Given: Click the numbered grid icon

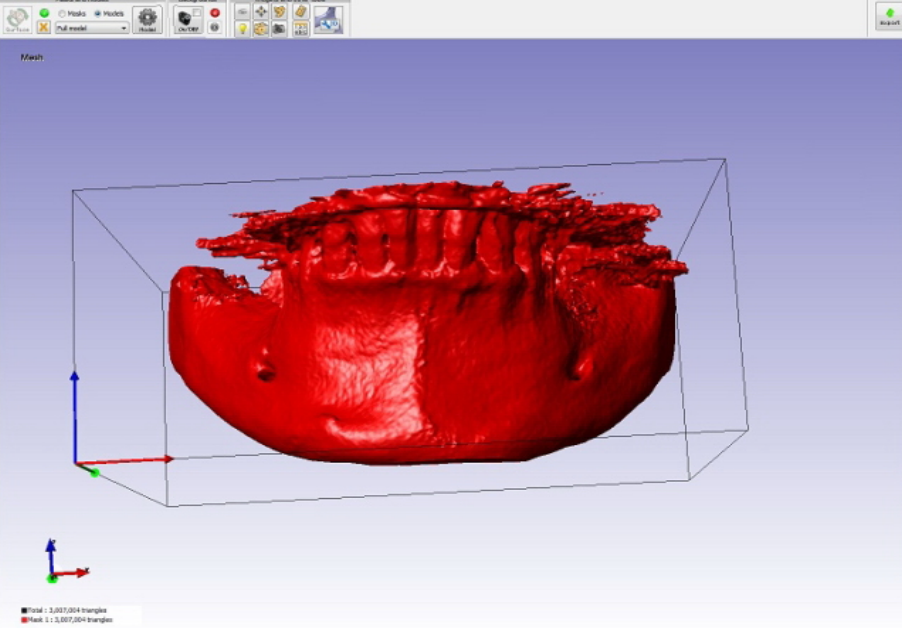Looking at the screenshot, I should 300,28.
